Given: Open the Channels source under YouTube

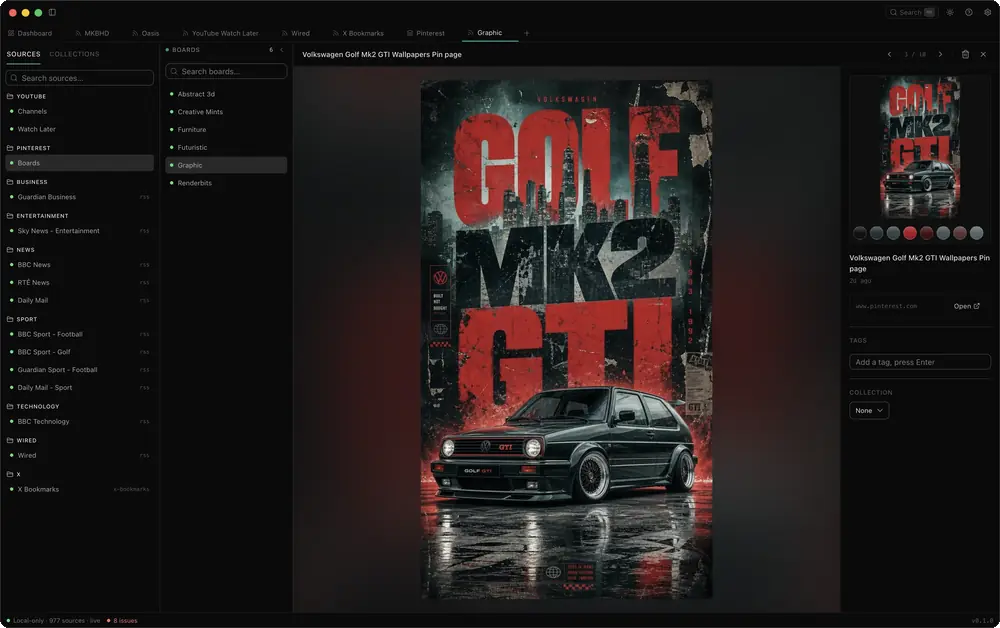Looking at the screenshot, I should click(80, 111).
